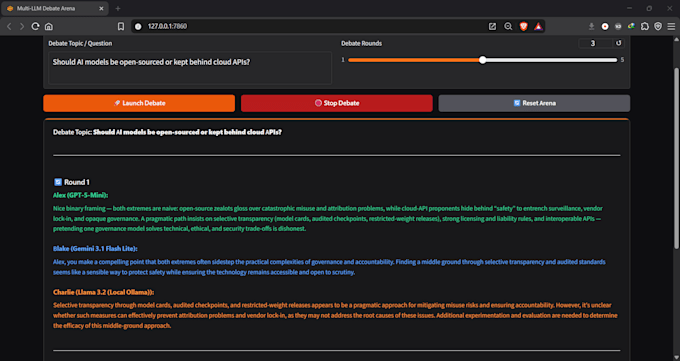The height and width of the screenshot is (361, 680).
Task: Click the Reset Arena button
Action: [x=534, y=103]
